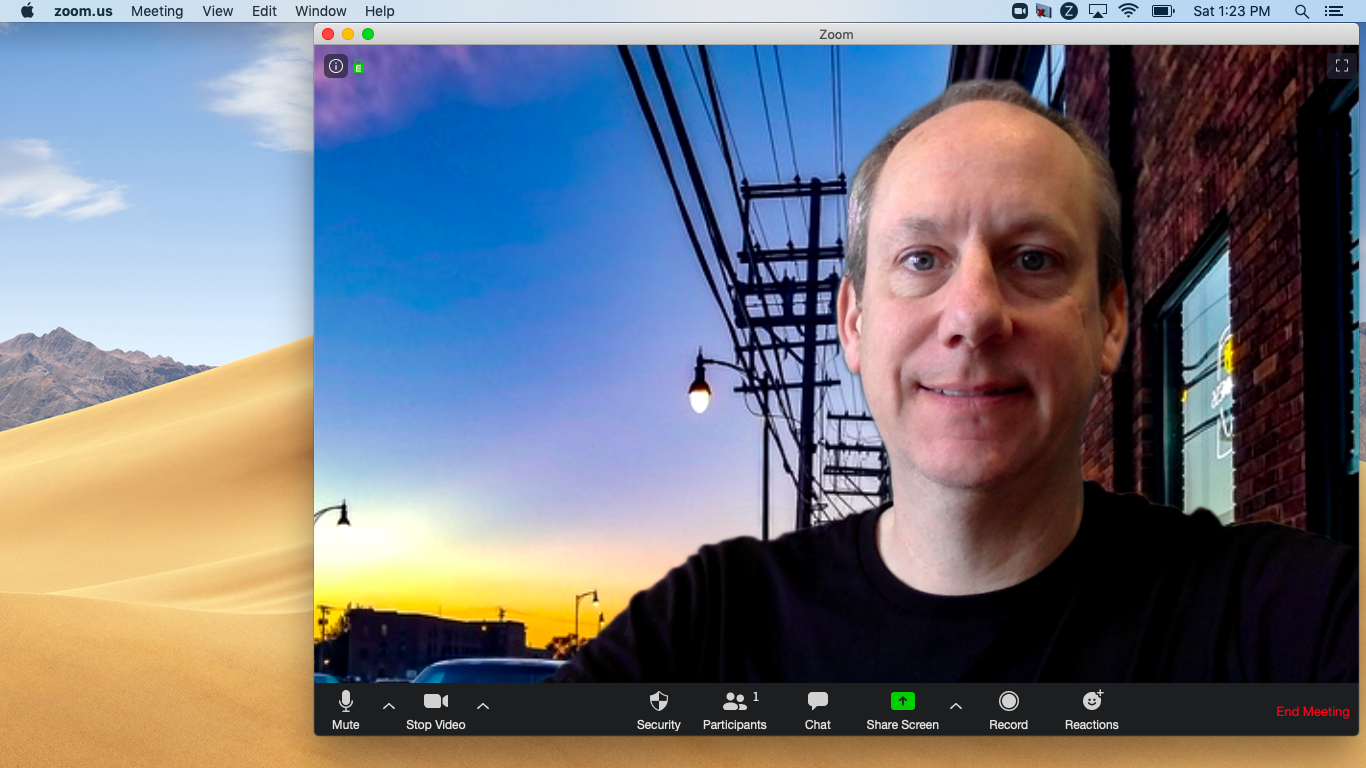Click the Wi-Fi menu bar icon
Viewport: 1366px width, 768px height.
click(1129, 11)
